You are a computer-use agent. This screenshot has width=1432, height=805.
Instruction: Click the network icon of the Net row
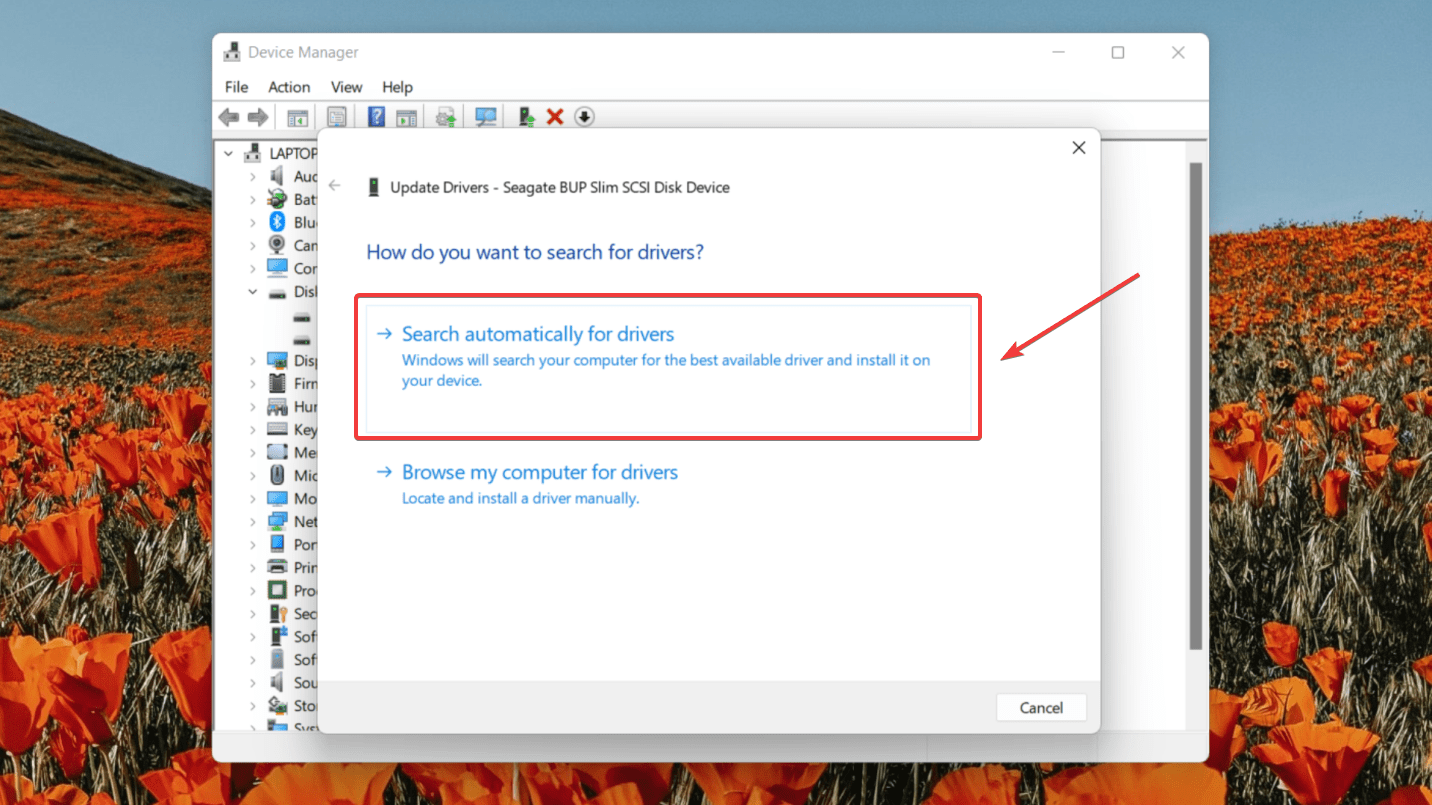point(277,521)
